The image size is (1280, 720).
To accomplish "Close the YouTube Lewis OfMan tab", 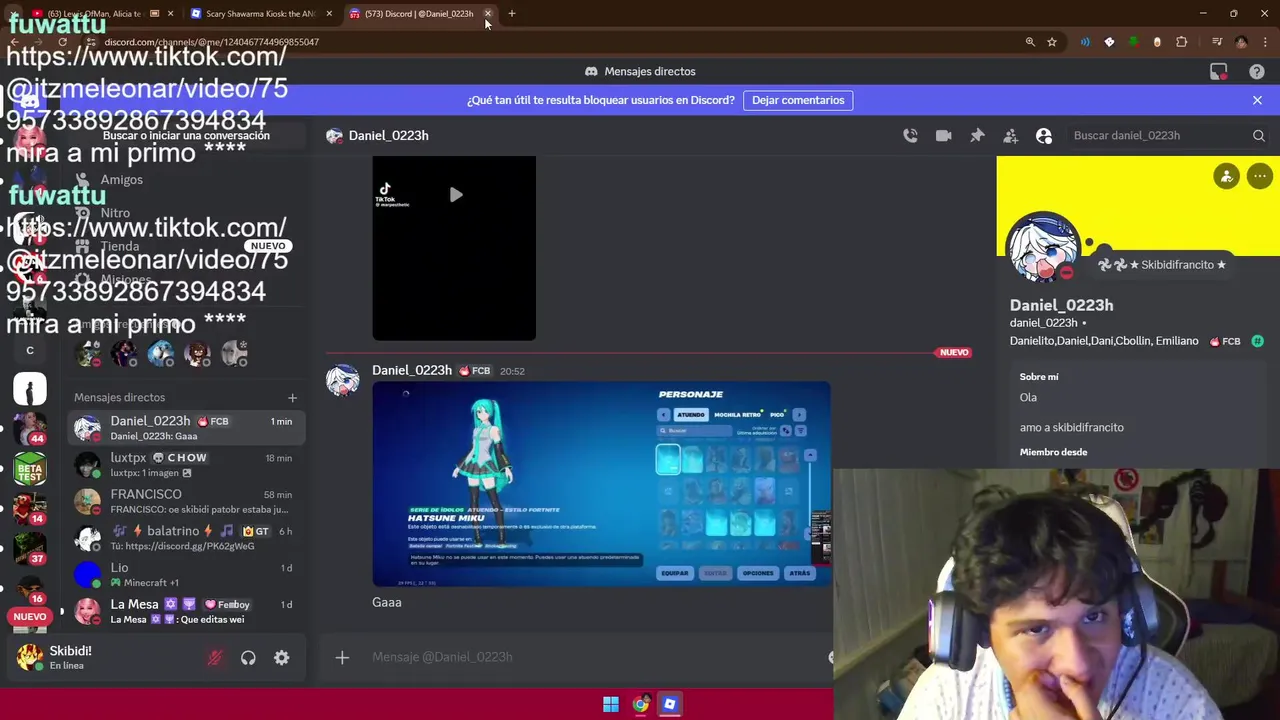I will tap(171, 14).
